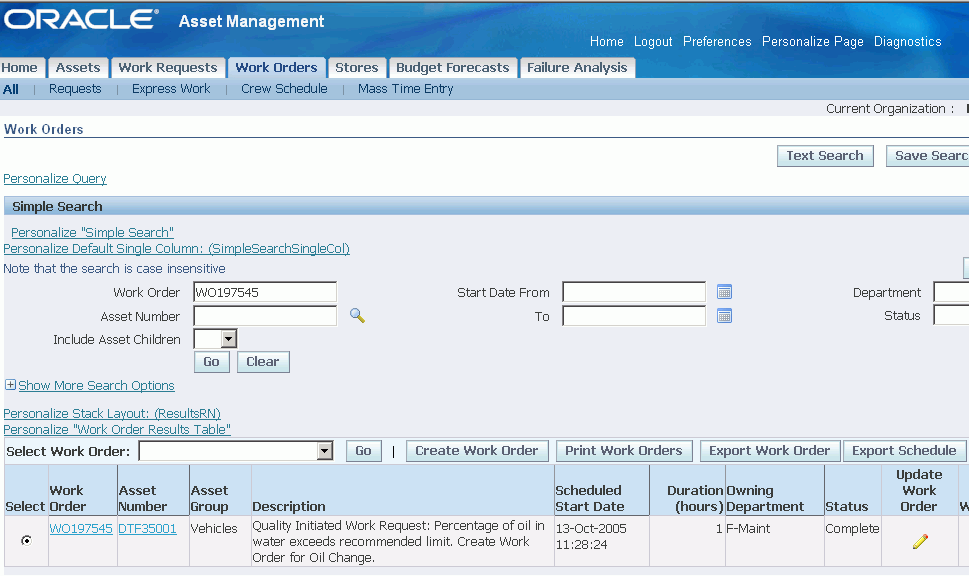Click the Save Search button

928,156
